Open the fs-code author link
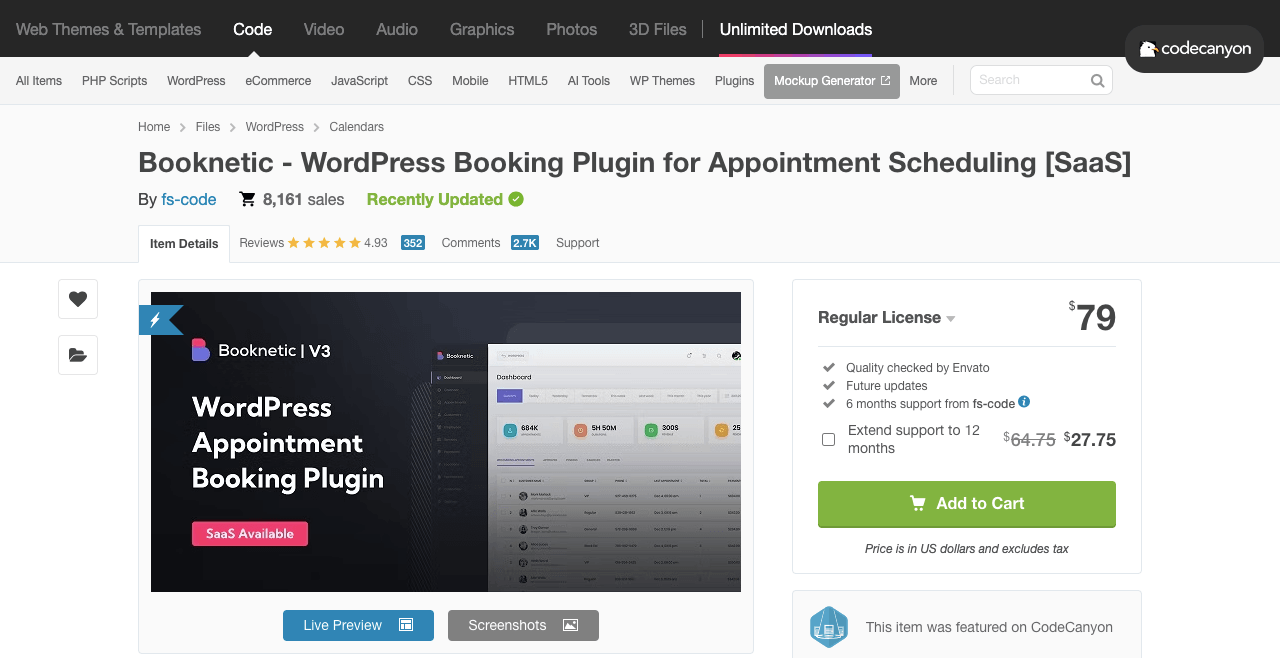Image resolution: width=1280 pixels, height=658 pixels. click(x=189, y=199)
